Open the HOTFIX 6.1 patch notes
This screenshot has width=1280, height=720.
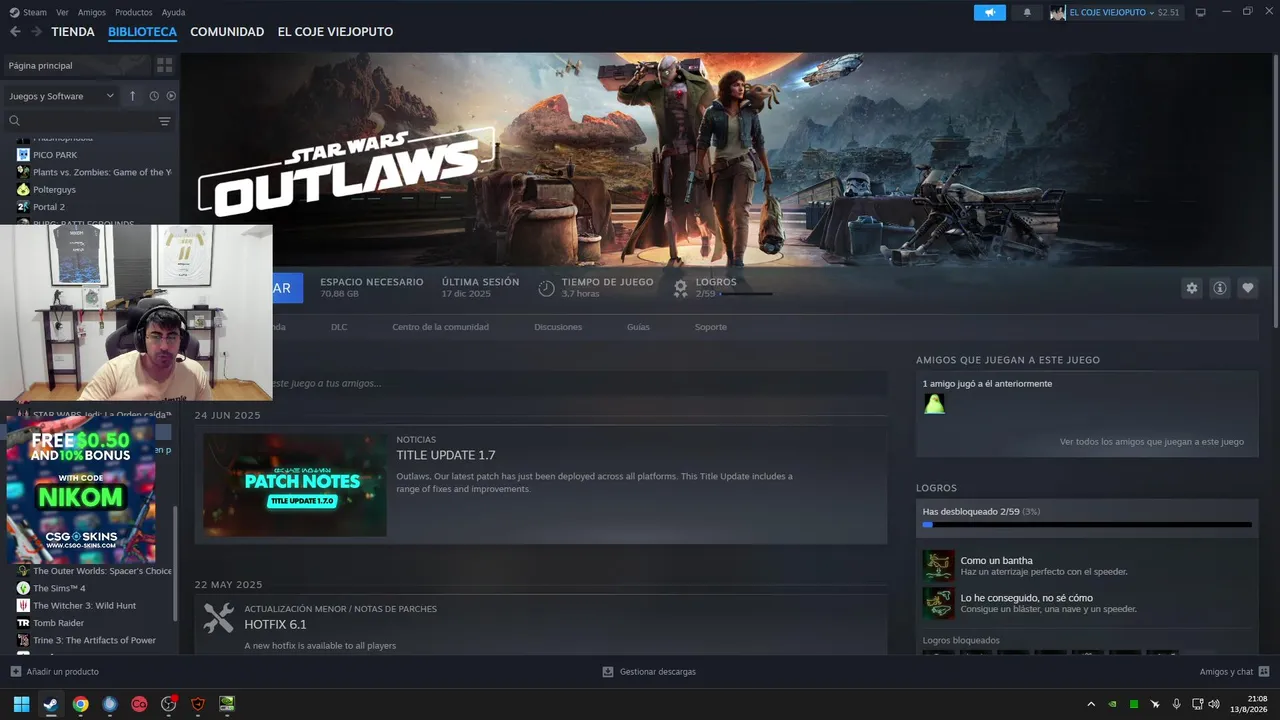(x=276, y=624)
